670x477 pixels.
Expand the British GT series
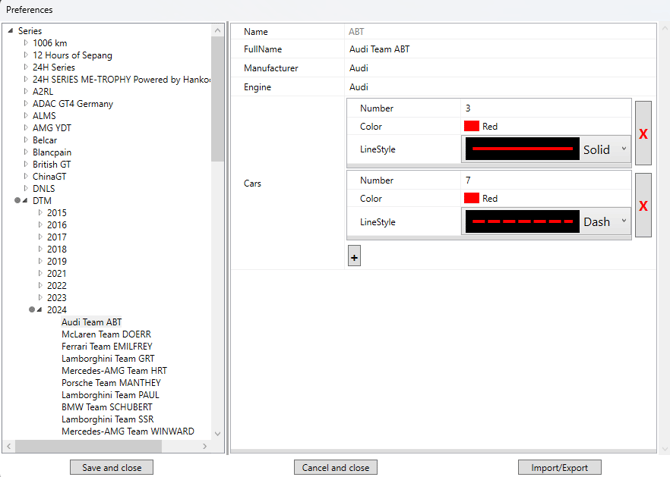point(26,164)
